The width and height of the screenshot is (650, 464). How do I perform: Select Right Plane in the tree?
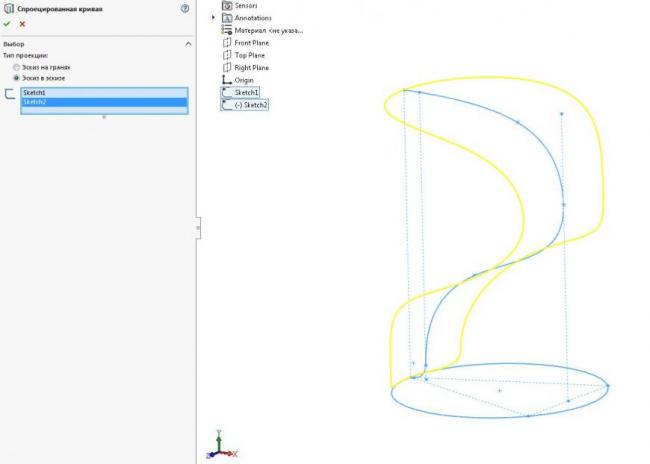pyautogui.click(x=251, y=68)
